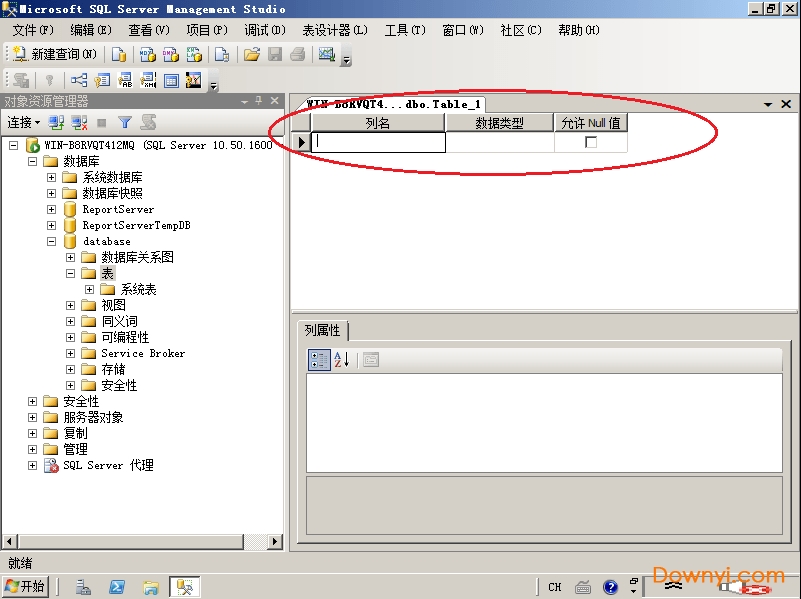Click the Relationships icon in designer toolbar
This screenshot has height=599, width=801.
78,81
